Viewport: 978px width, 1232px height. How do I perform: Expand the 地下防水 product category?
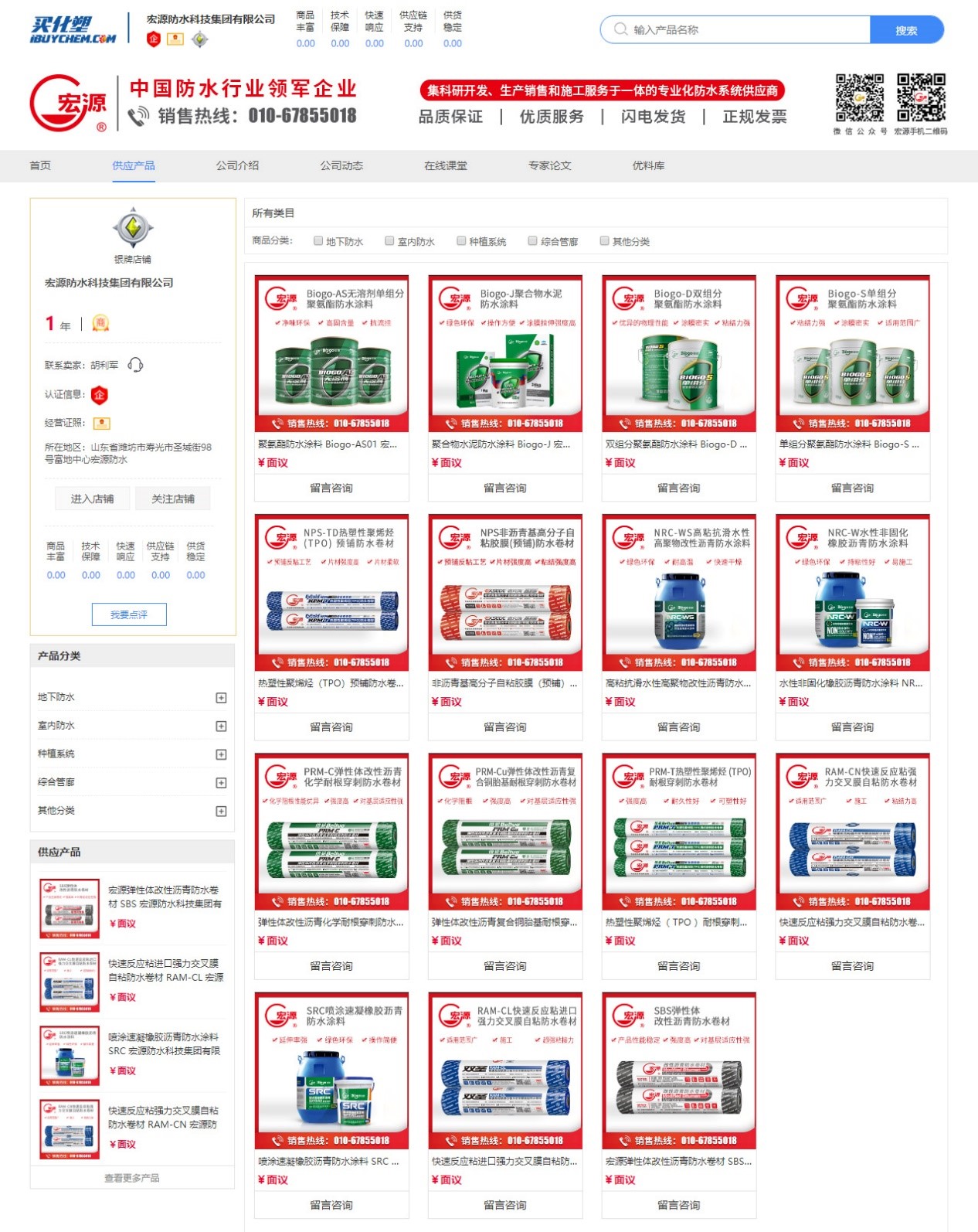pyautogui.click(x=221, y=698)
